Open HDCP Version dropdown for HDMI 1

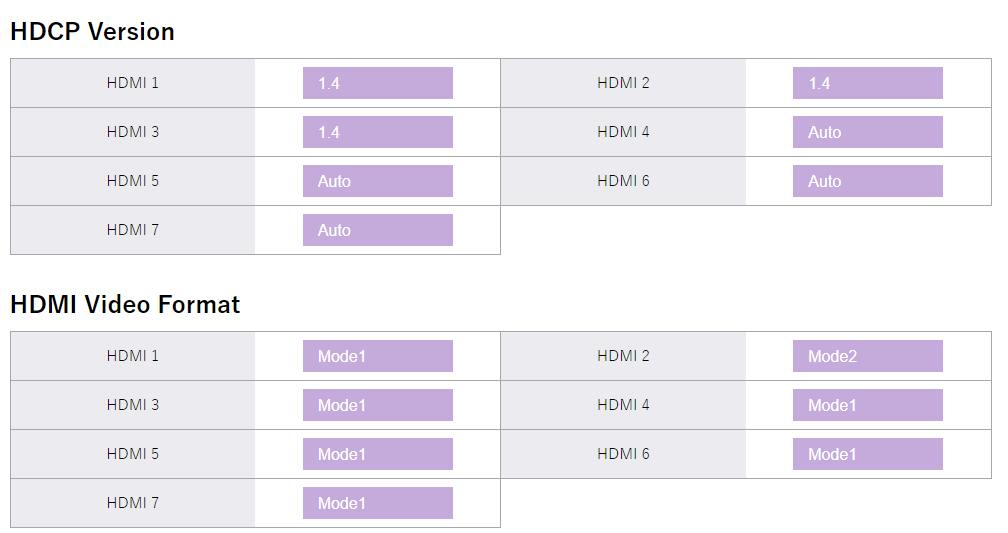[377, 83]
